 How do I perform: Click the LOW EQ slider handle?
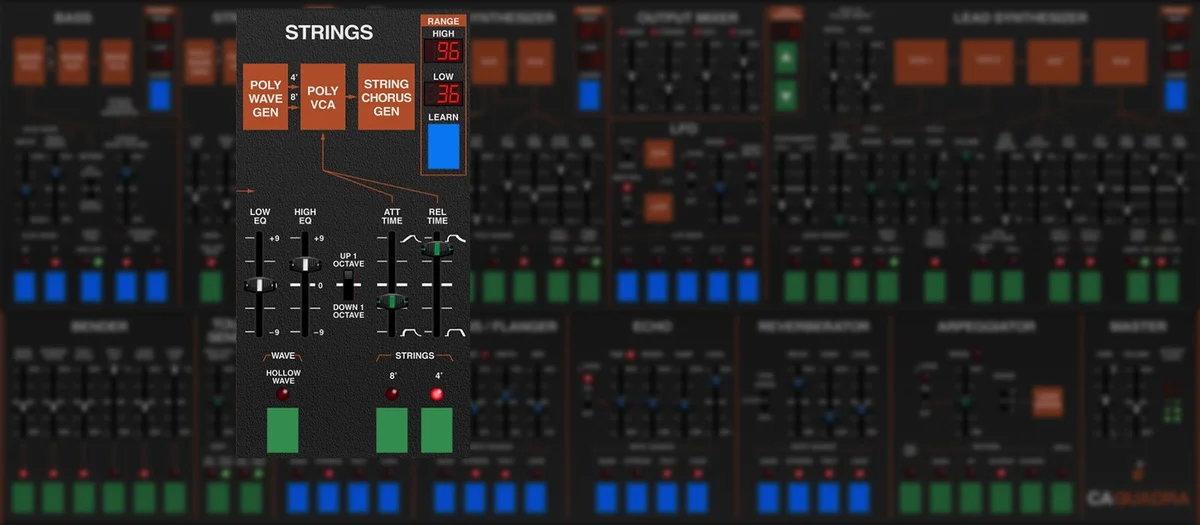[259, 286]
